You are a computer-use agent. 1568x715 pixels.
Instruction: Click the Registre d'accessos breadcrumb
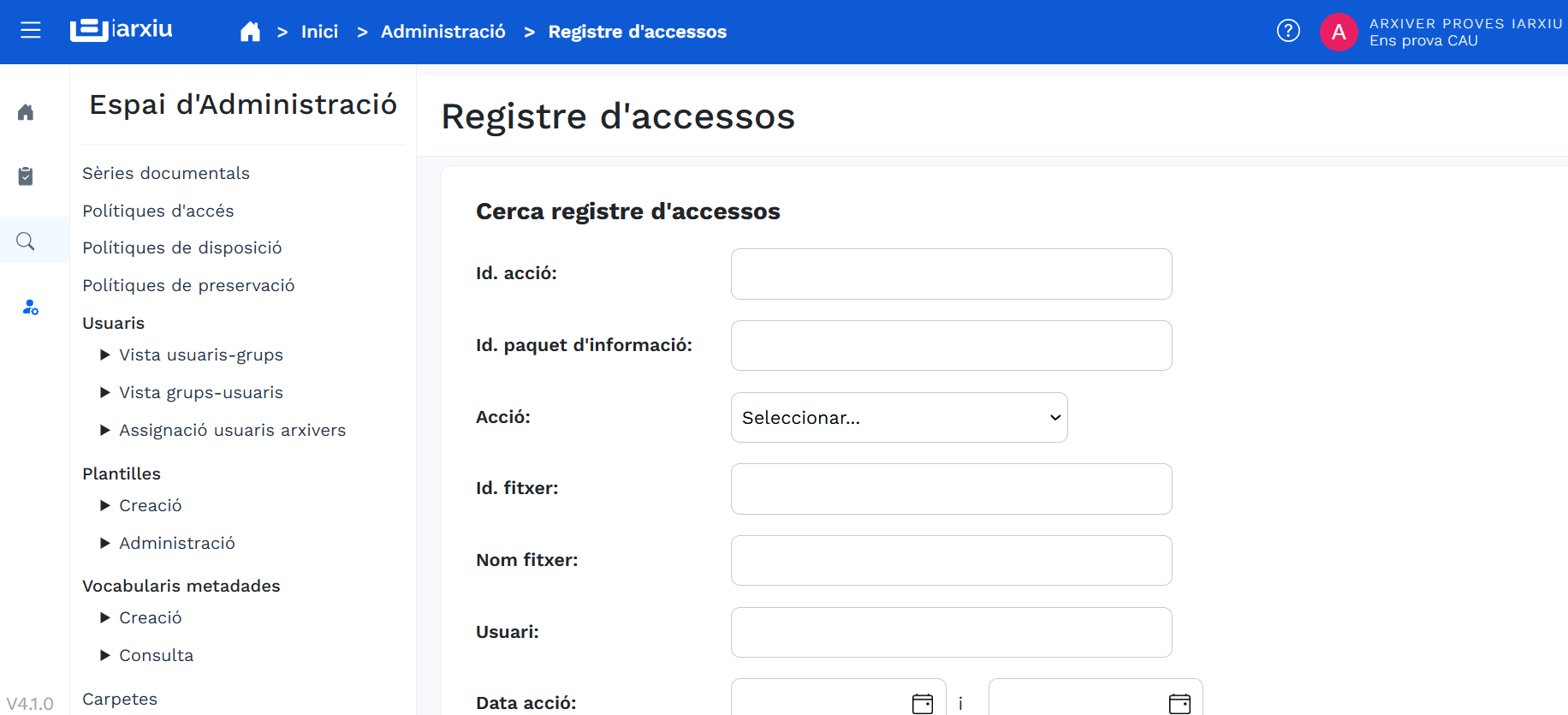point(637,32)
